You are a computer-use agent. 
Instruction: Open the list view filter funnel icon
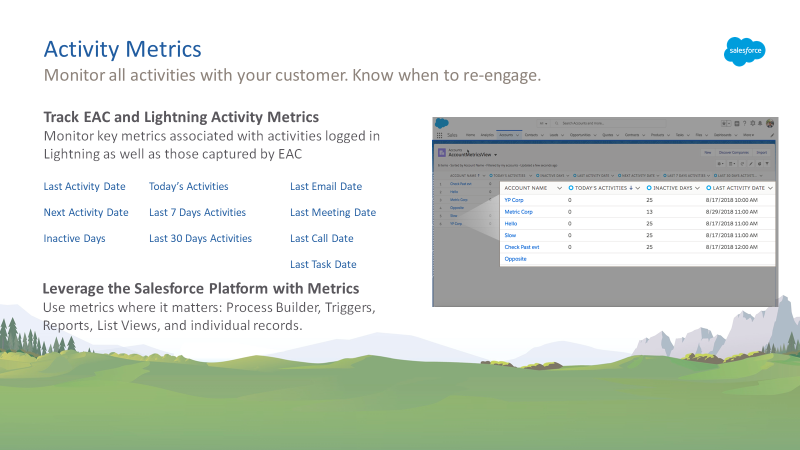767,164
